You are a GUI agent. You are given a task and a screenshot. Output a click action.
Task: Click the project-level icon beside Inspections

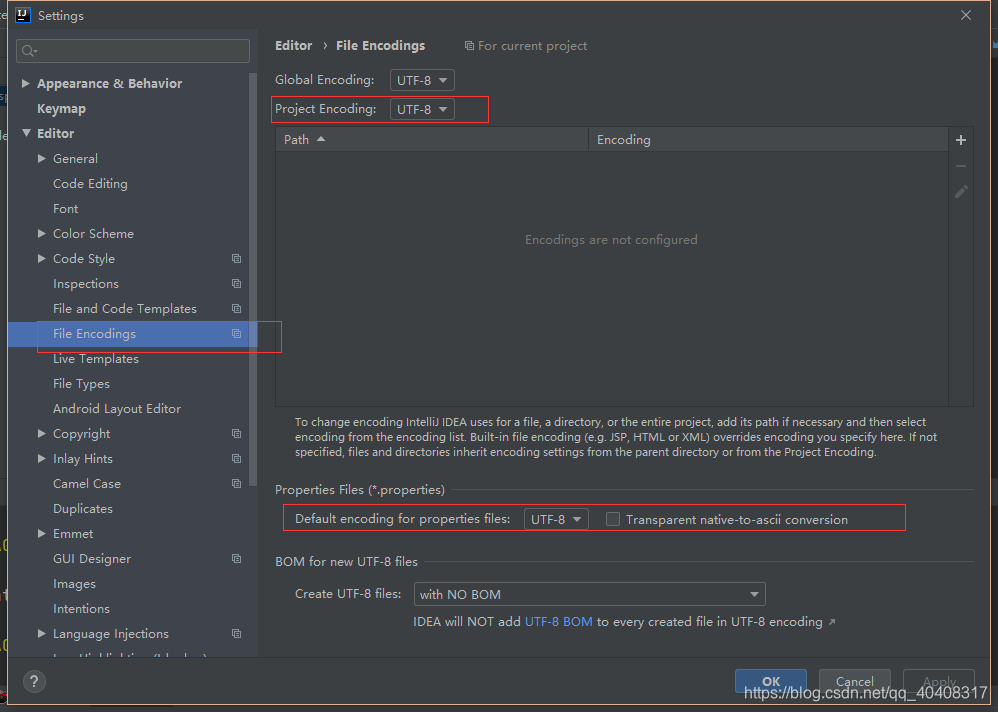[236, 283]
